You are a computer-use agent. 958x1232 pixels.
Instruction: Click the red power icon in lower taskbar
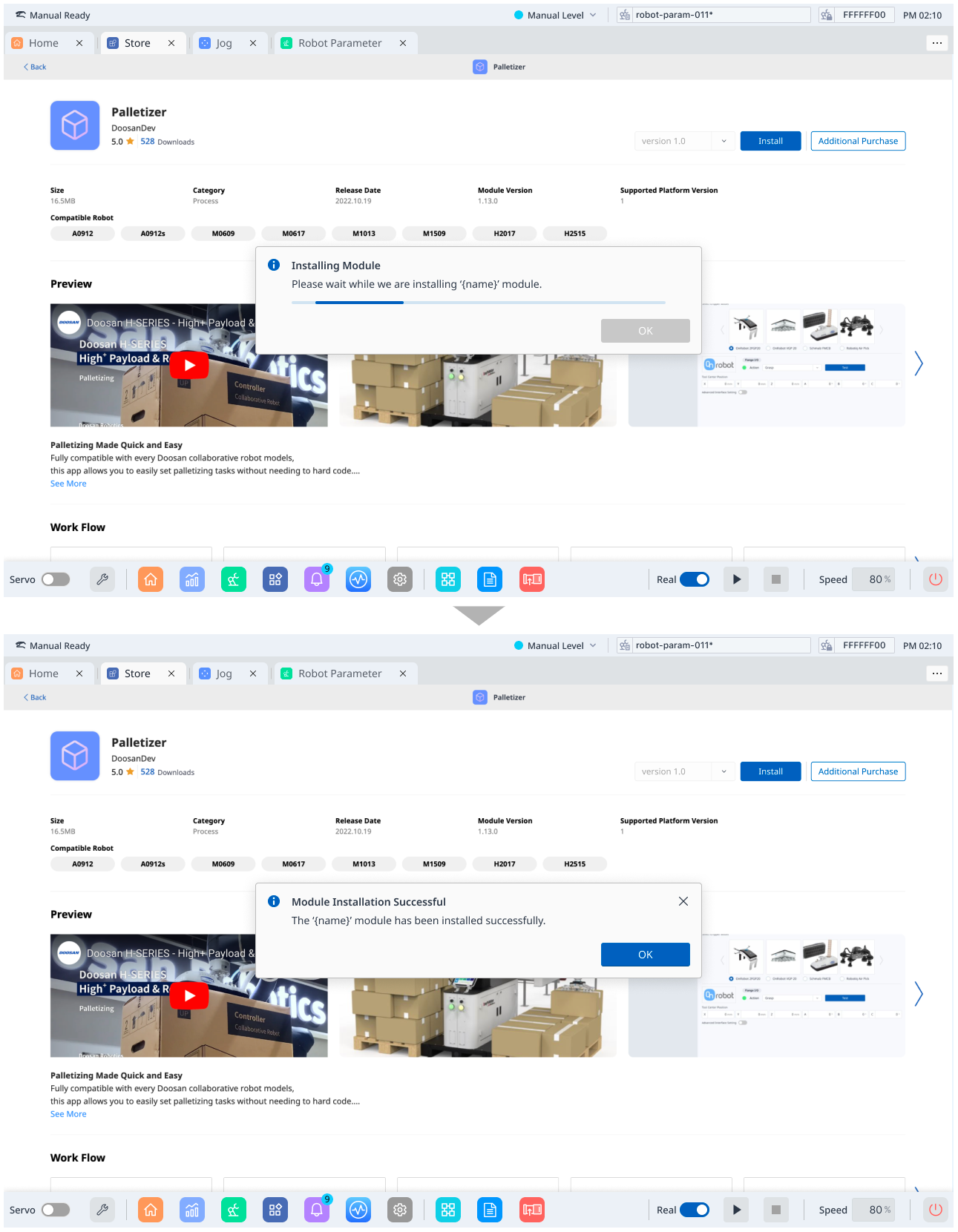coord(936,1210)
